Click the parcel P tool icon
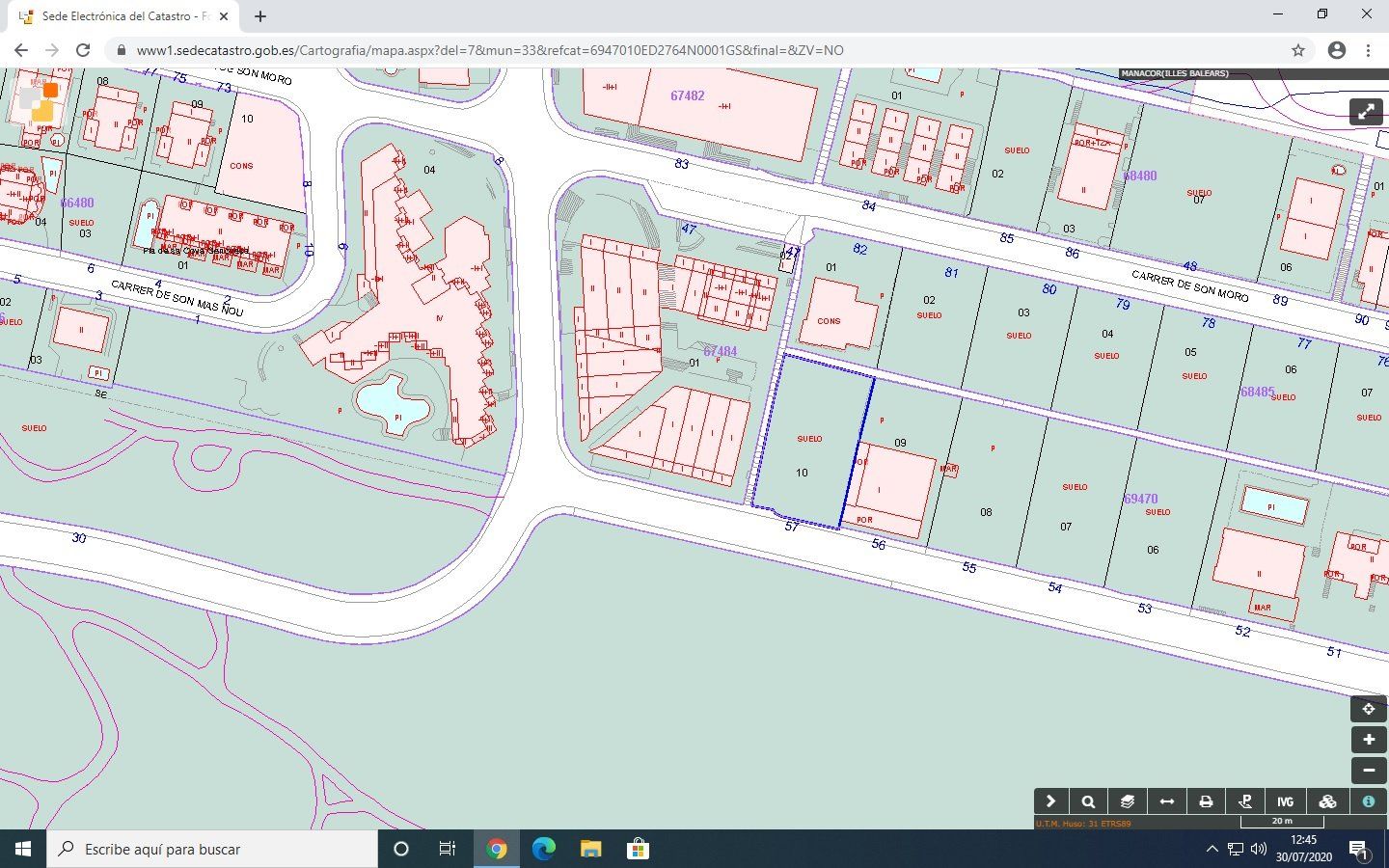 point(1245,801)
